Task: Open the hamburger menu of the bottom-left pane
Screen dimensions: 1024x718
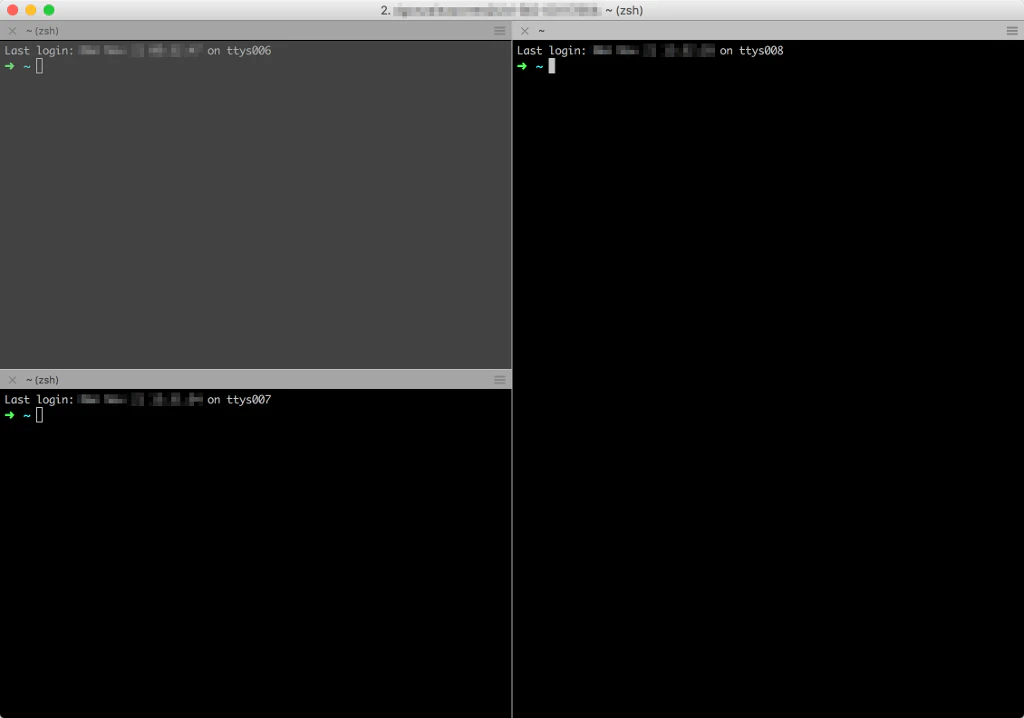Action: tap(500, 380)
